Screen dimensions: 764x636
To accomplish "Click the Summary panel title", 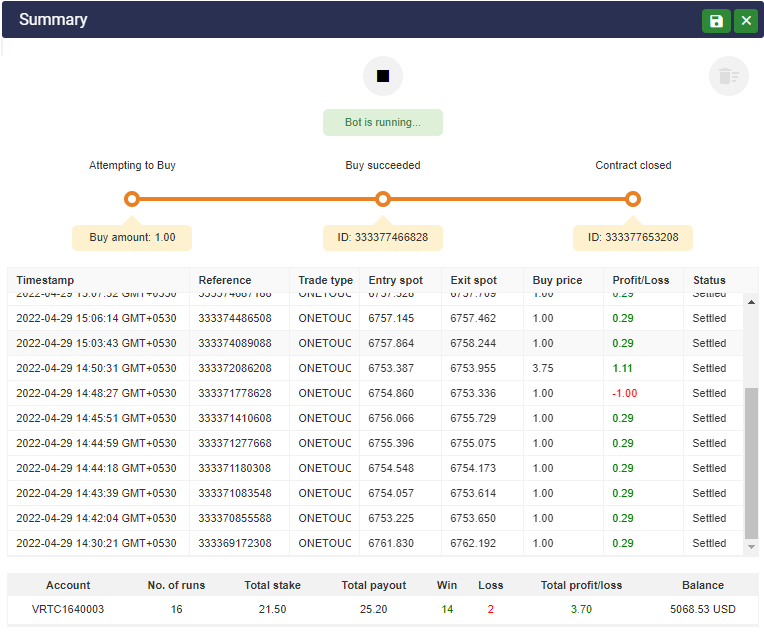I will point(53,19).
